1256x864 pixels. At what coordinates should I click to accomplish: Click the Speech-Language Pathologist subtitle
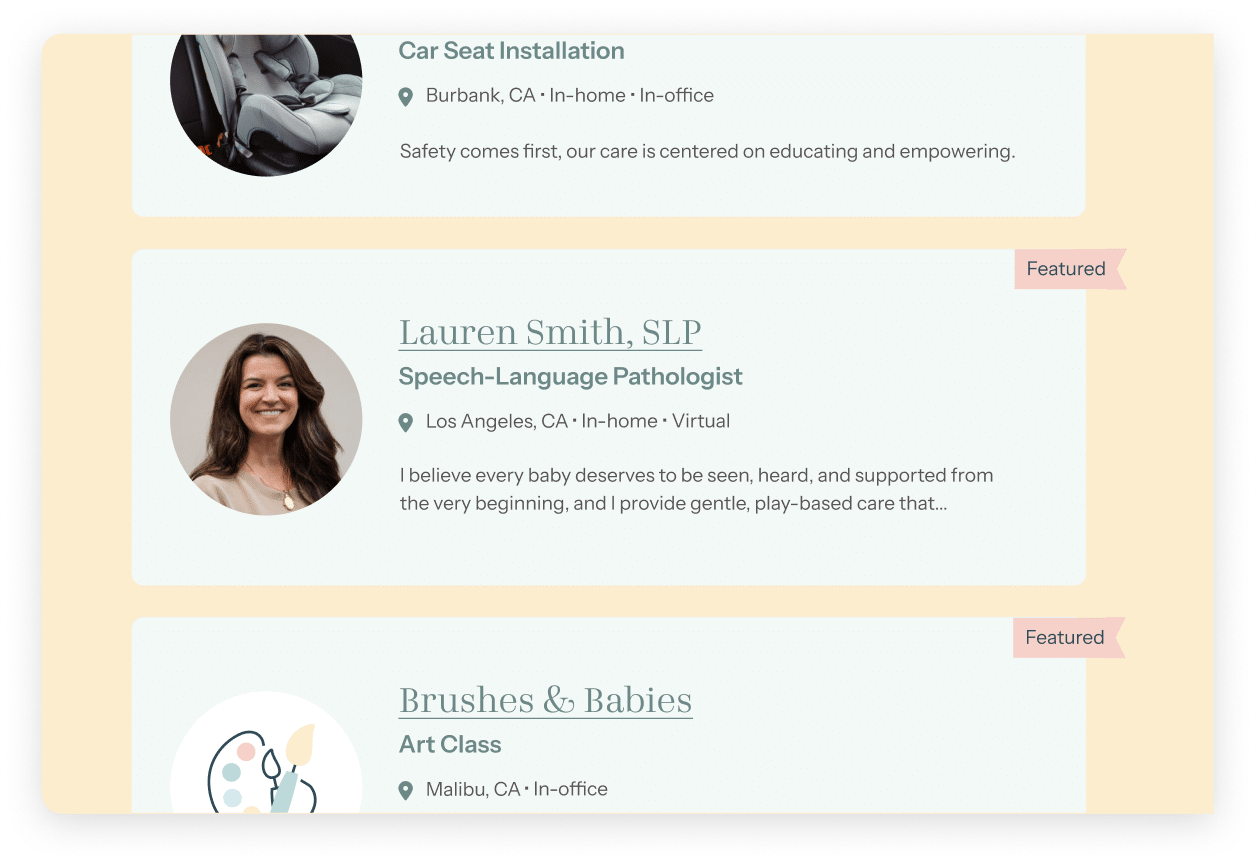570,377
